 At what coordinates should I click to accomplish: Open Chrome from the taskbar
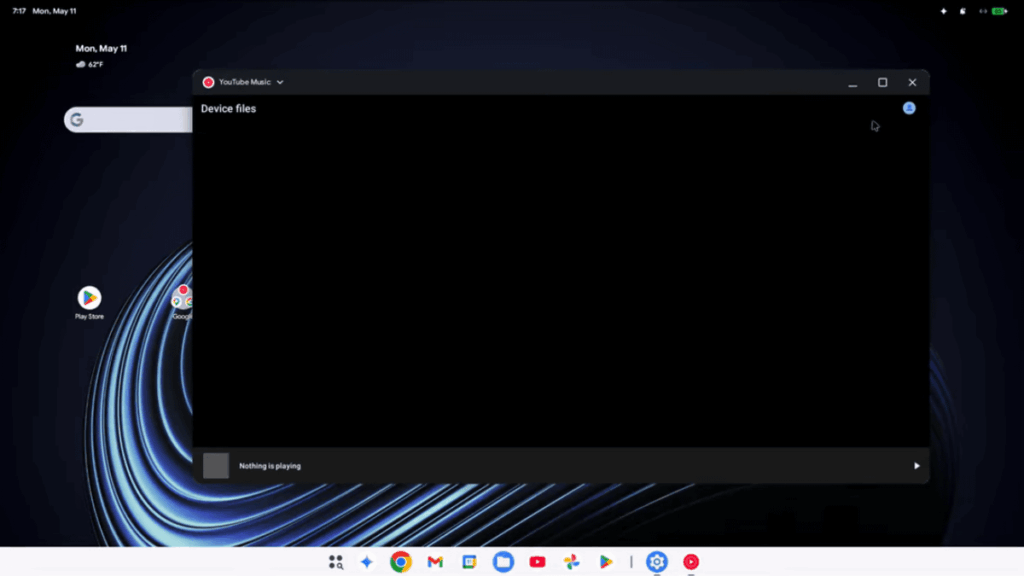pyautogui.click(x=401, y=562)
